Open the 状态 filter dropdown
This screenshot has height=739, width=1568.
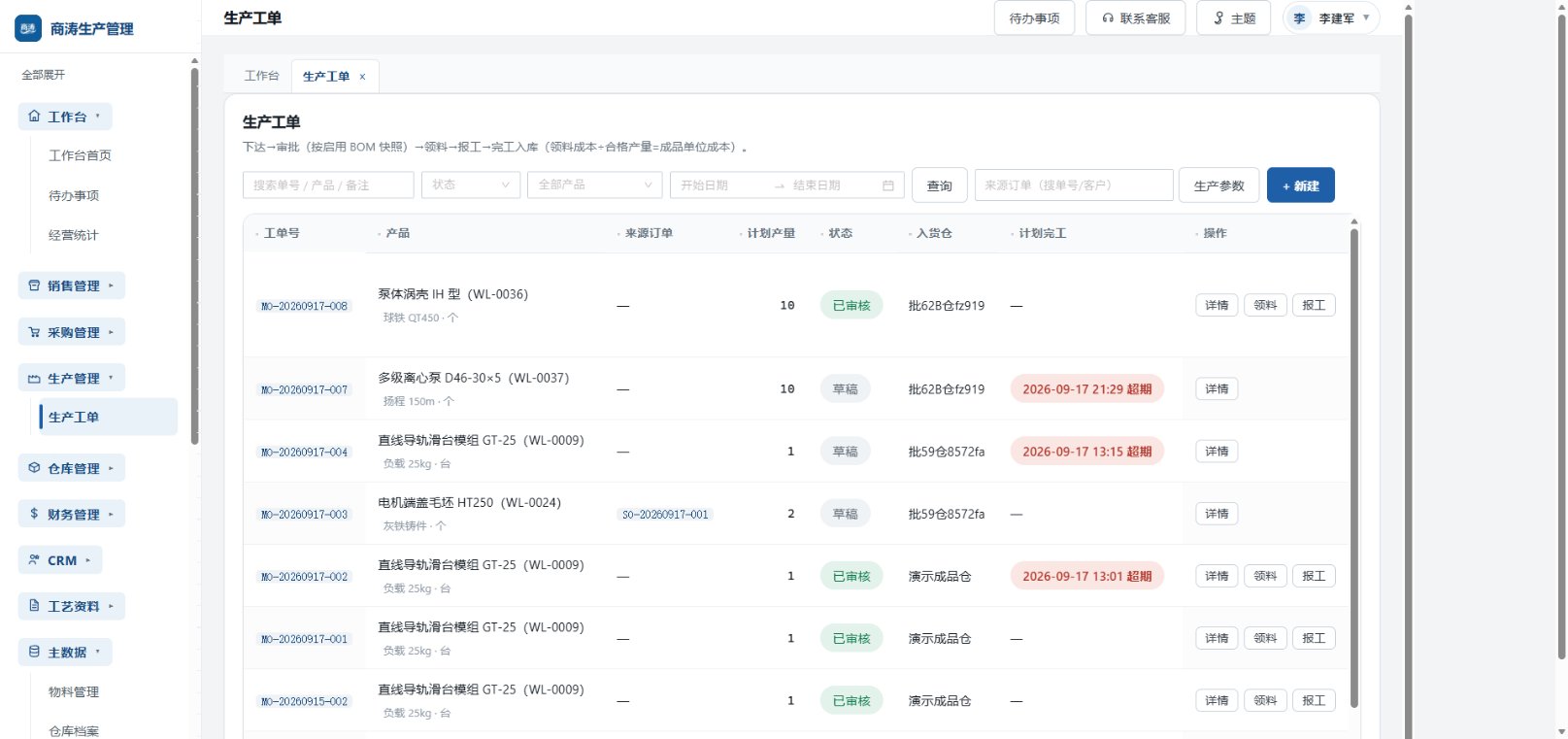pos(471,185)
